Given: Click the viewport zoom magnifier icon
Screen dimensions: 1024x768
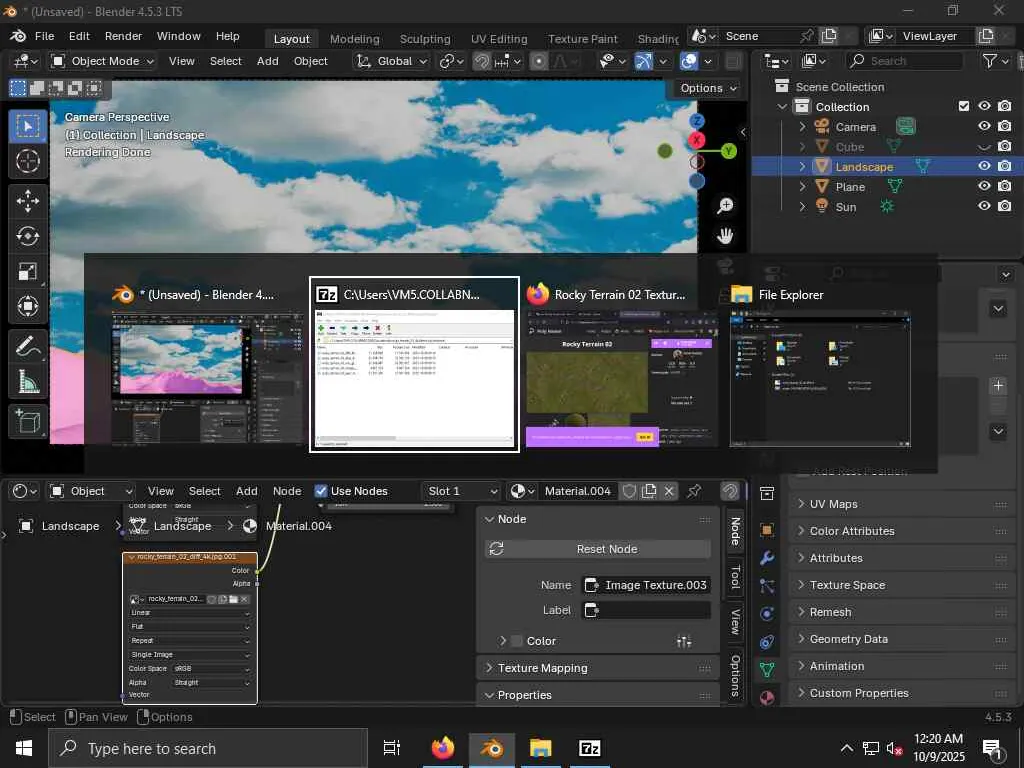Looking at the screenshot, I should 724,206.
